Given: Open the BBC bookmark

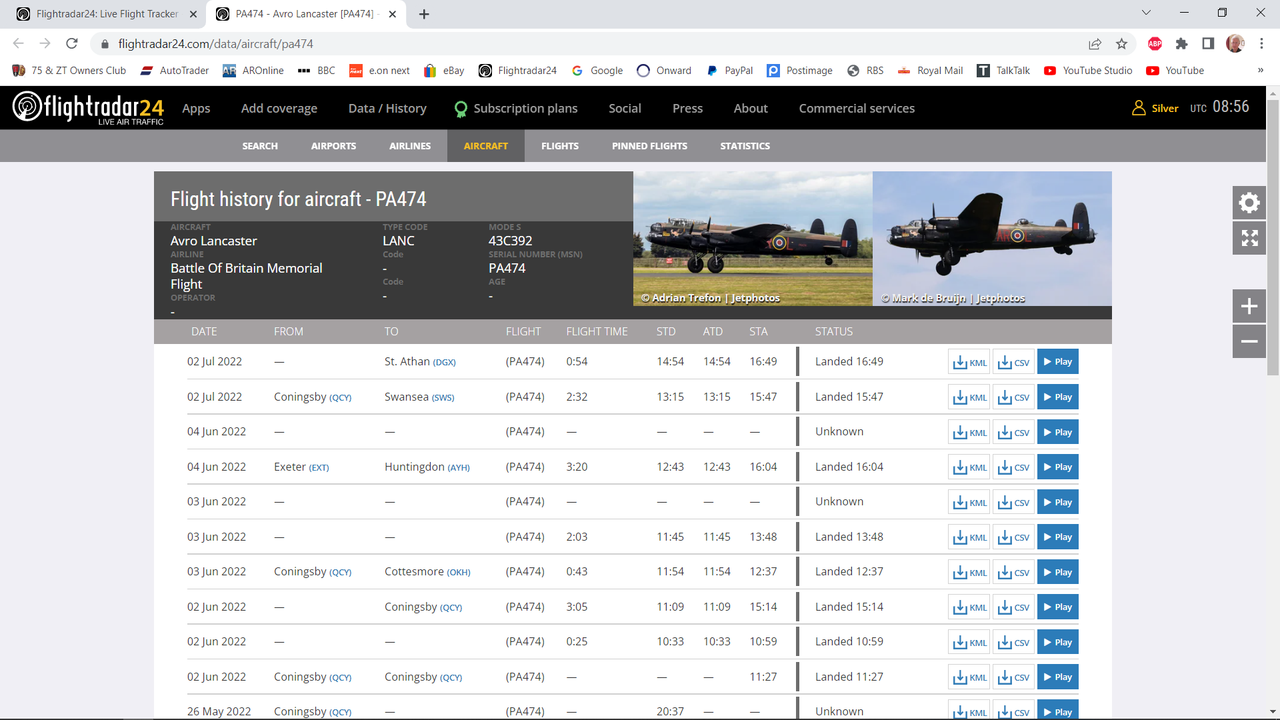Looking at the screenshot, I should (x=317, y=70).
